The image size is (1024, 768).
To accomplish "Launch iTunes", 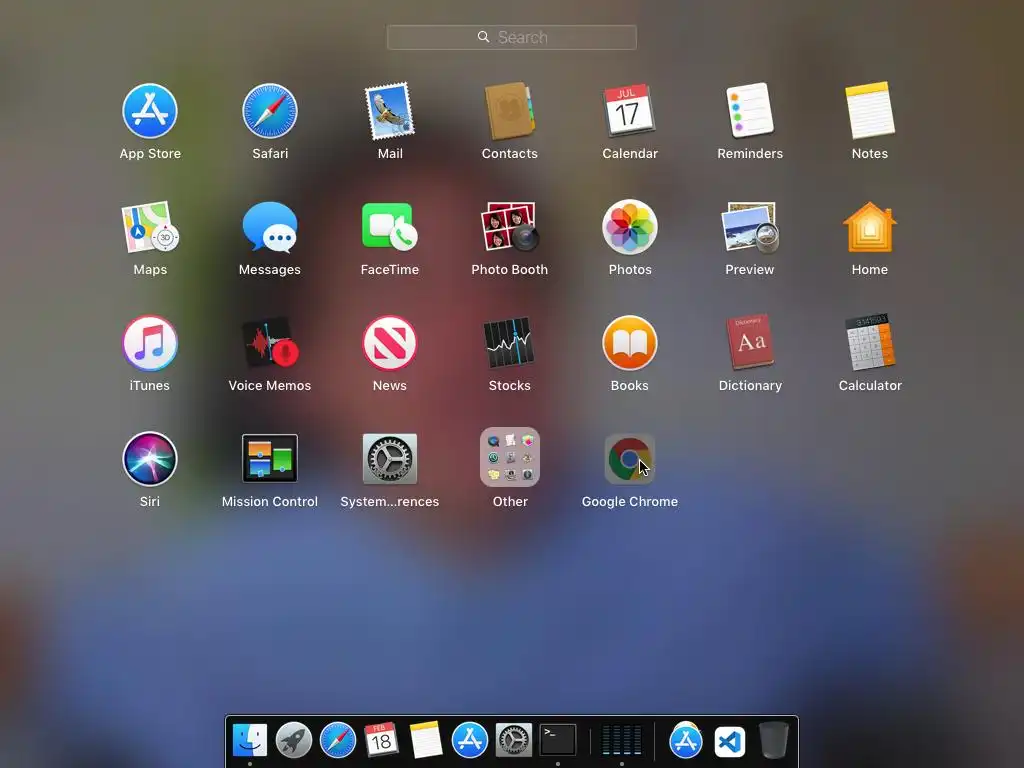I will point(150,343).
